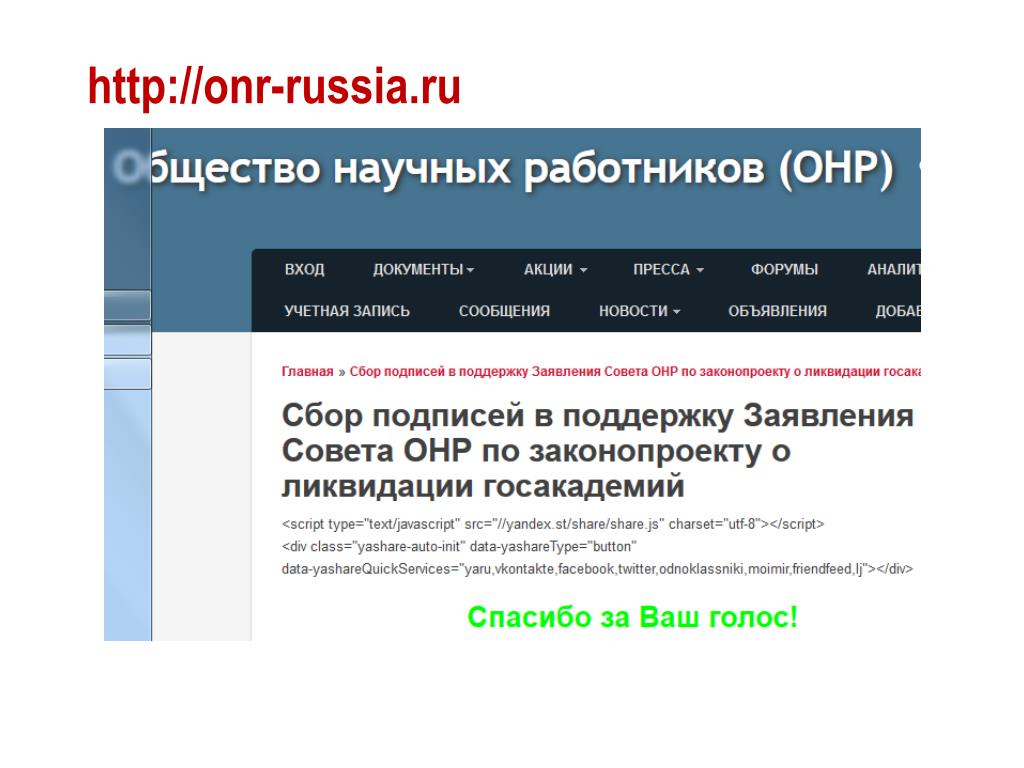Click the Сбор подписей breadcrumb link
This screenshot has width=1024, height=768.
point(635,372)
